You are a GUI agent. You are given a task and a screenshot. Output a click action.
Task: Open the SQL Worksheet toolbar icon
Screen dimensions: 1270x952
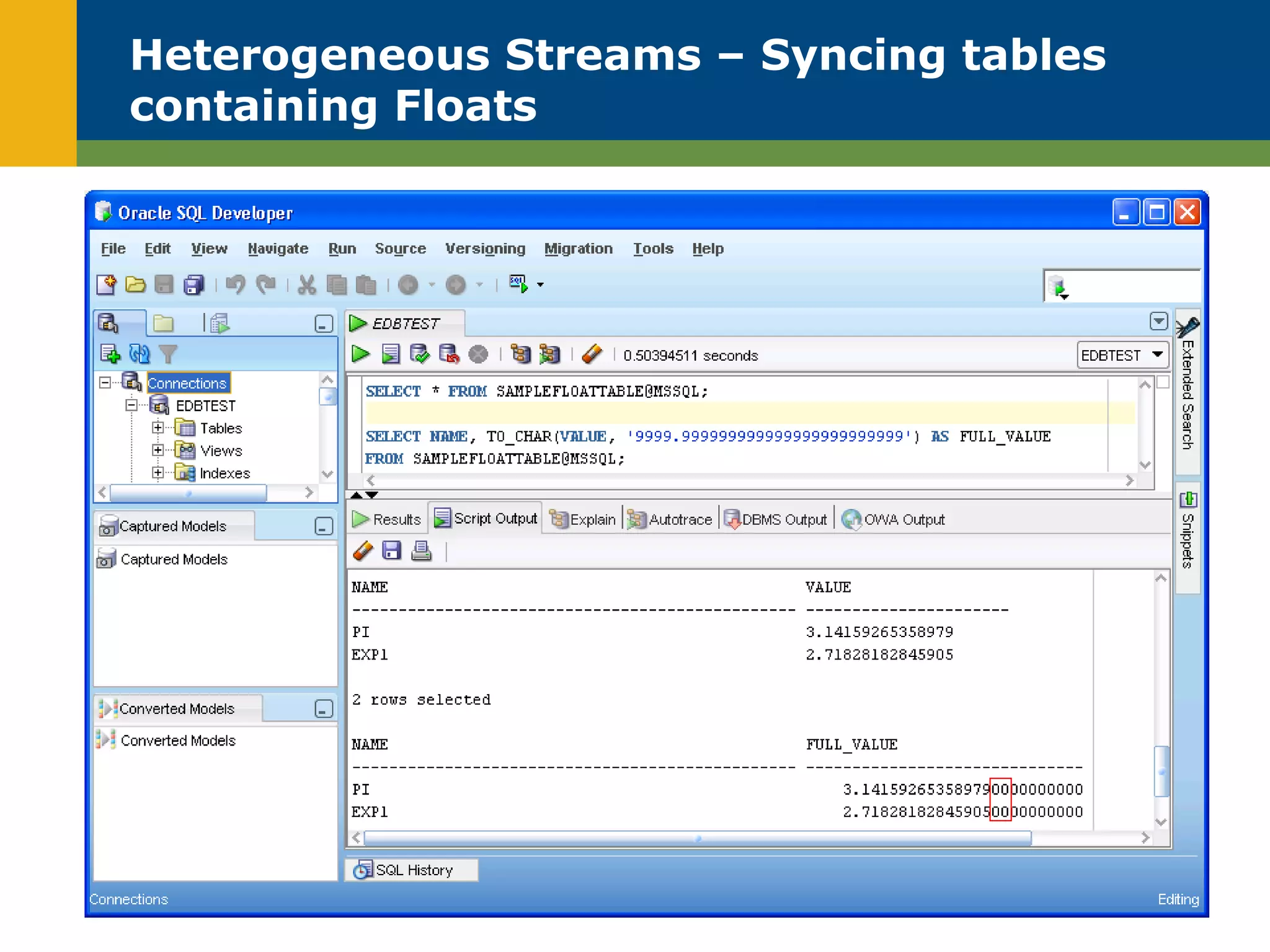click(518, 284)
